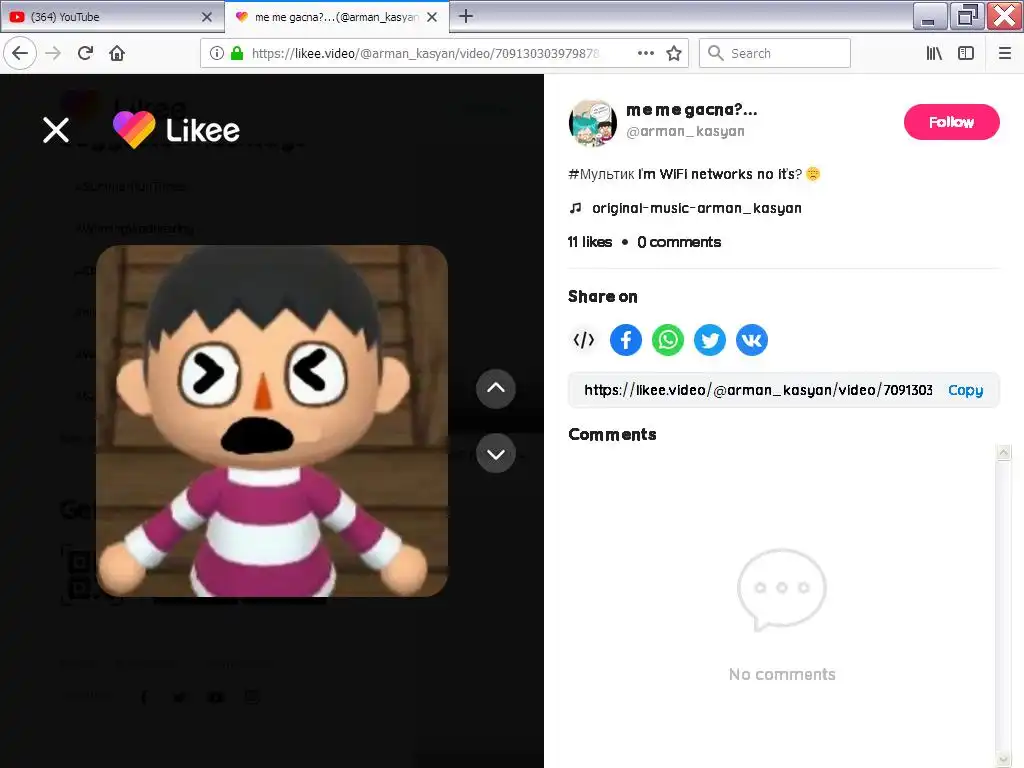The width and height of the screenshot is (1024, 768).
Task: Follow the arman_kasyan account
Action: point(952,121)
